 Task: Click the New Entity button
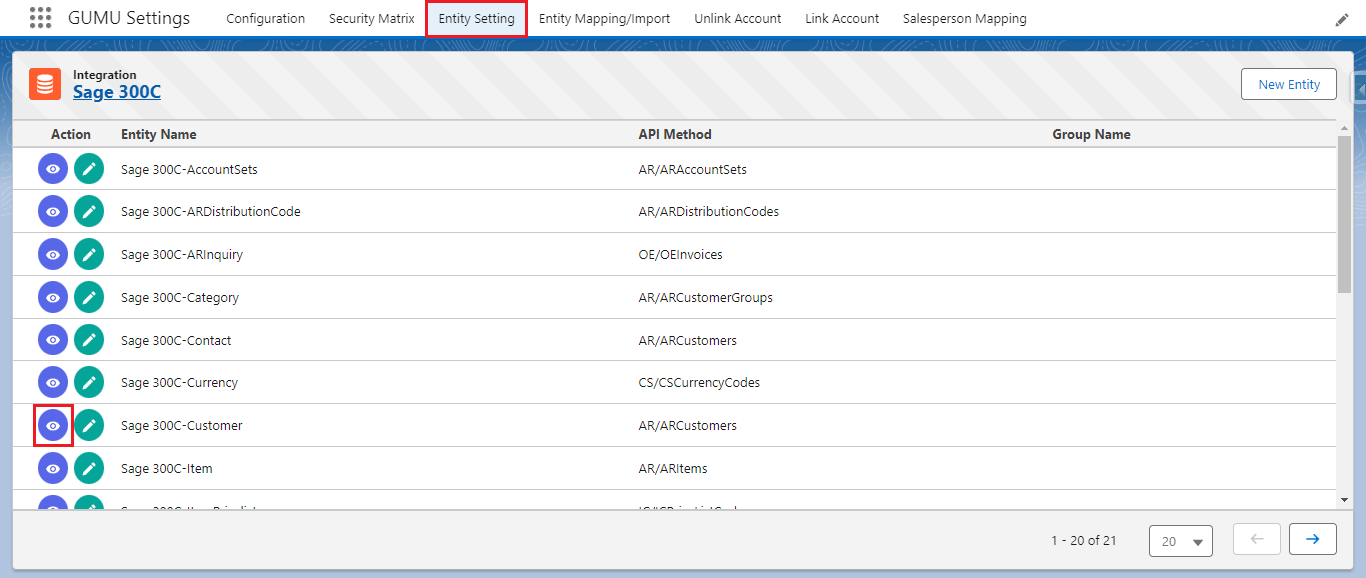1289,84
